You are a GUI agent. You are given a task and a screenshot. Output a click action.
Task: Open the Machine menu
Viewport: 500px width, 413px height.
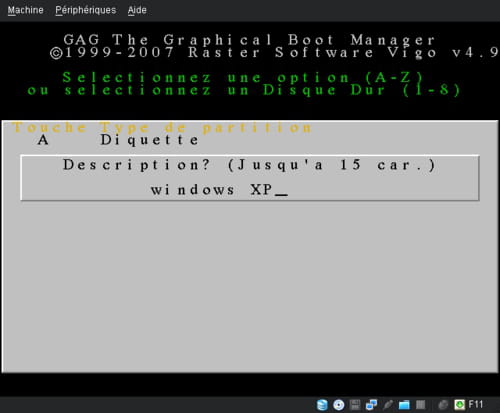tap(25, 10)
